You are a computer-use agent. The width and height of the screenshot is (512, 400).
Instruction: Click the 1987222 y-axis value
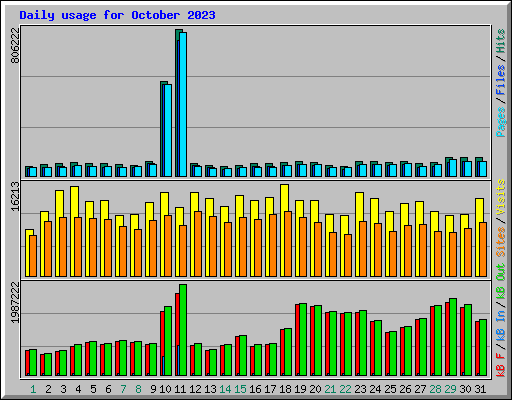[16, 303]
